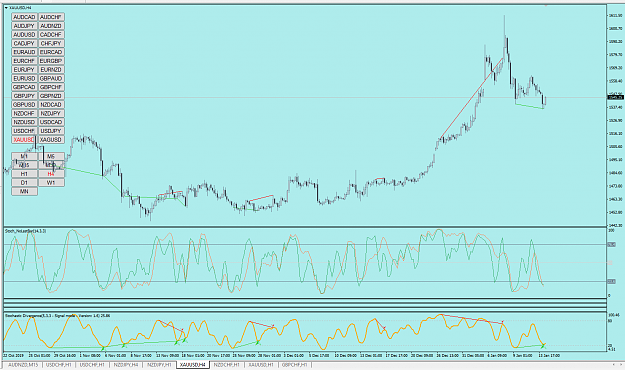The image size is (625, 370).
Task: Switch chart to AUDCAD symbol button
Action: 24,17
